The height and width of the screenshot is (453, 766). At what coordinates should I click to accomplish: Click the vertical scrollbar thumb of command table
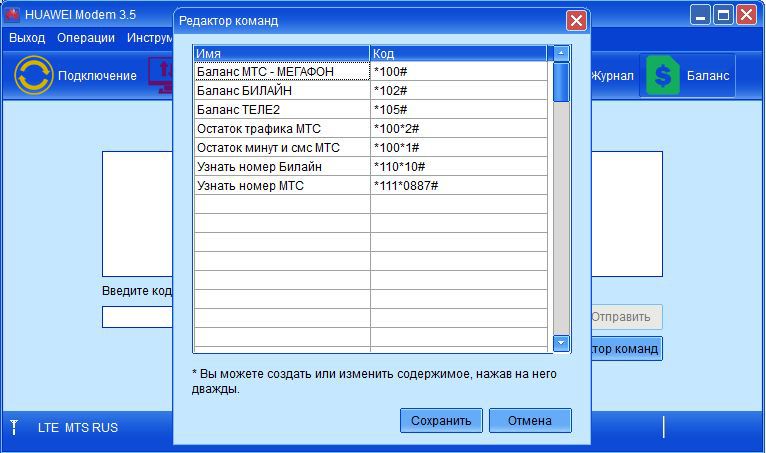(561, 82)
